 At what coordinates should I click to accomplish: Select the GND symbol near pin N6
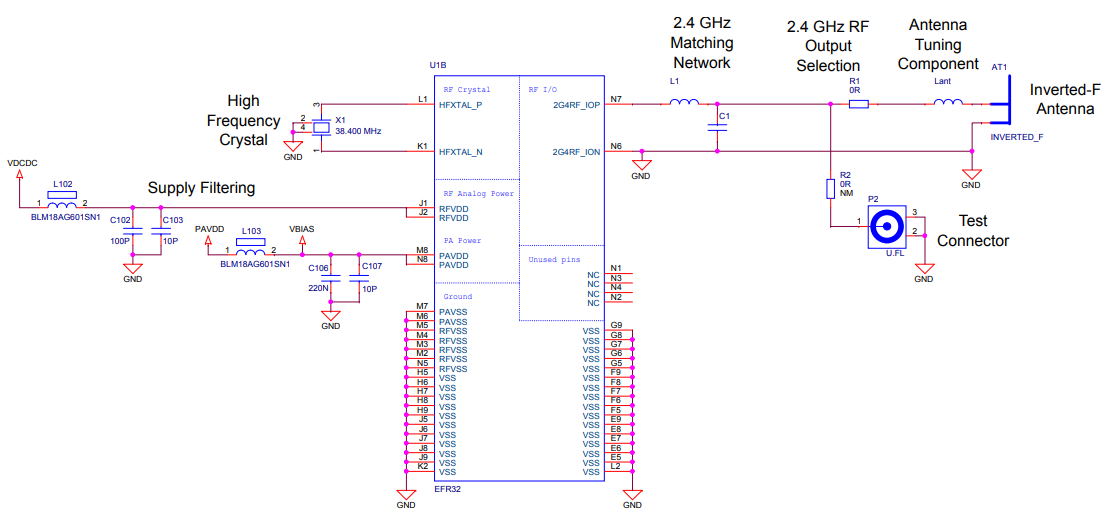point(640,164)
